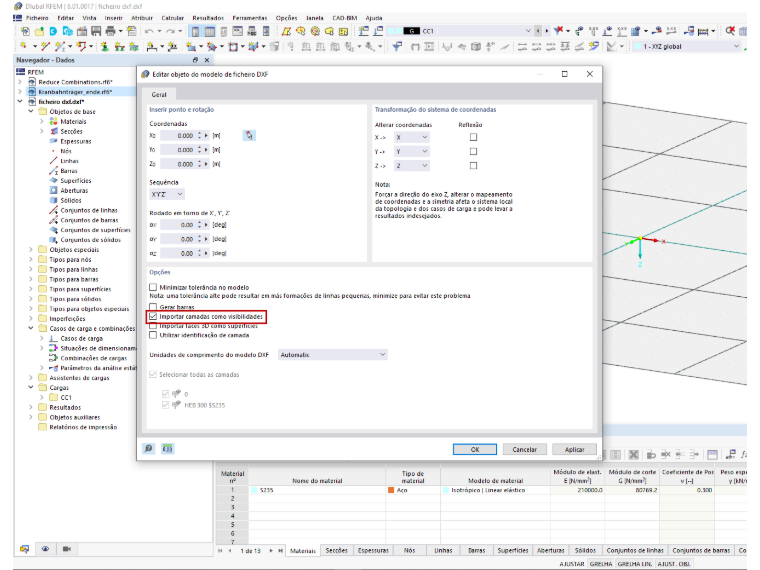Click the save icon in main toolbar

pos(96,31)
